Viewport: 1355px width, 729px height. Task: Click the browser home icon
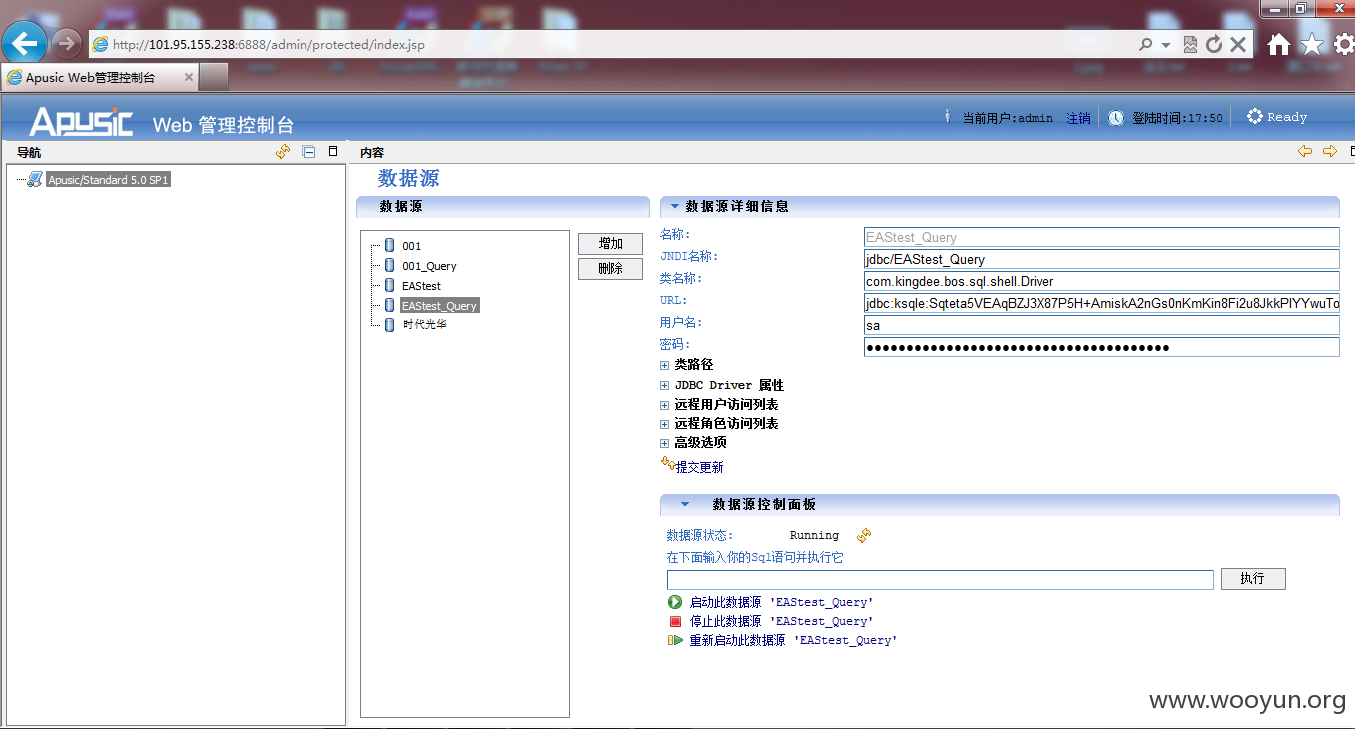click(1278, 45)
